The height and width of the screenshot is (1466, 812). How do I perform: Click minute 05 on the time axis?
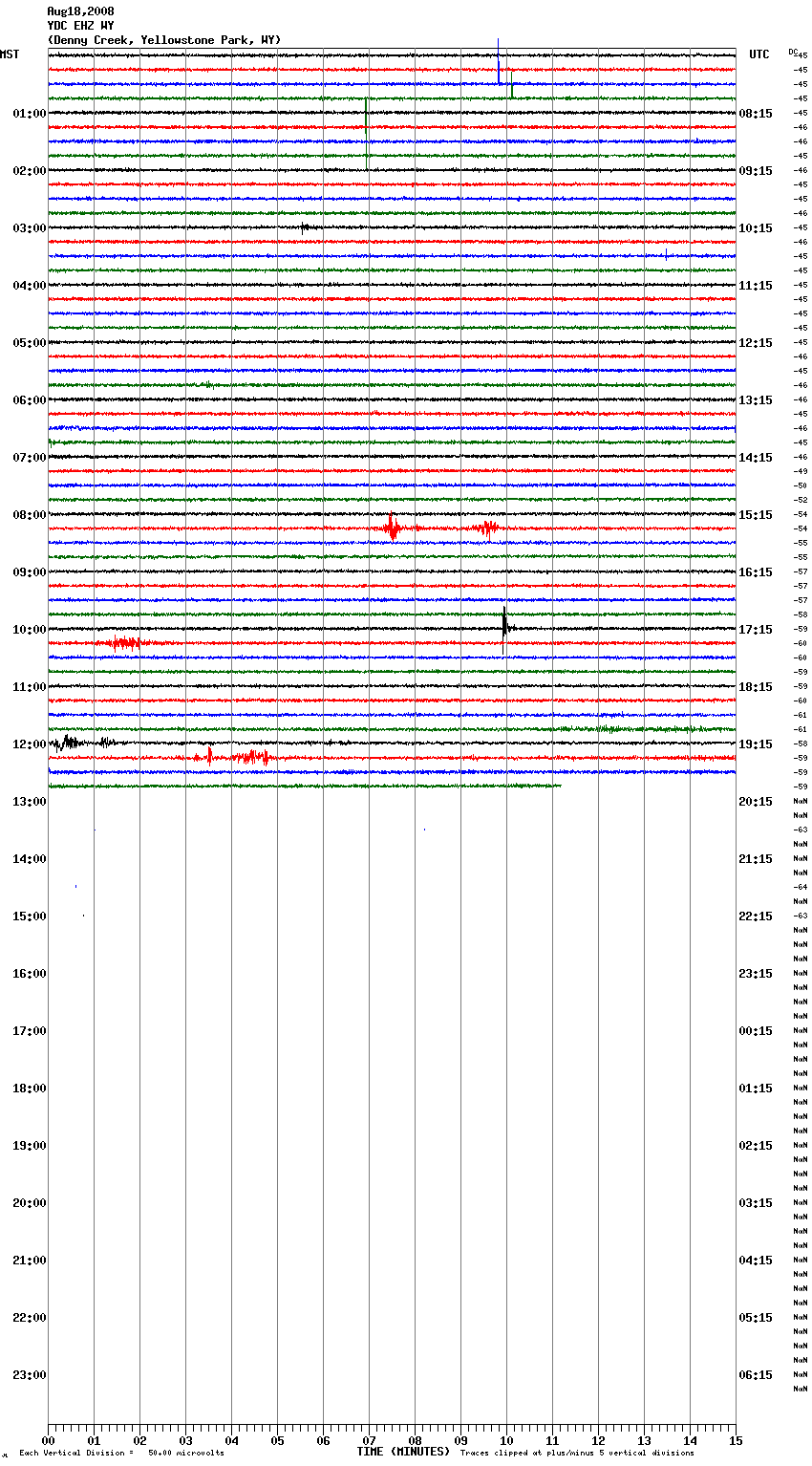tap(277, 1440)
